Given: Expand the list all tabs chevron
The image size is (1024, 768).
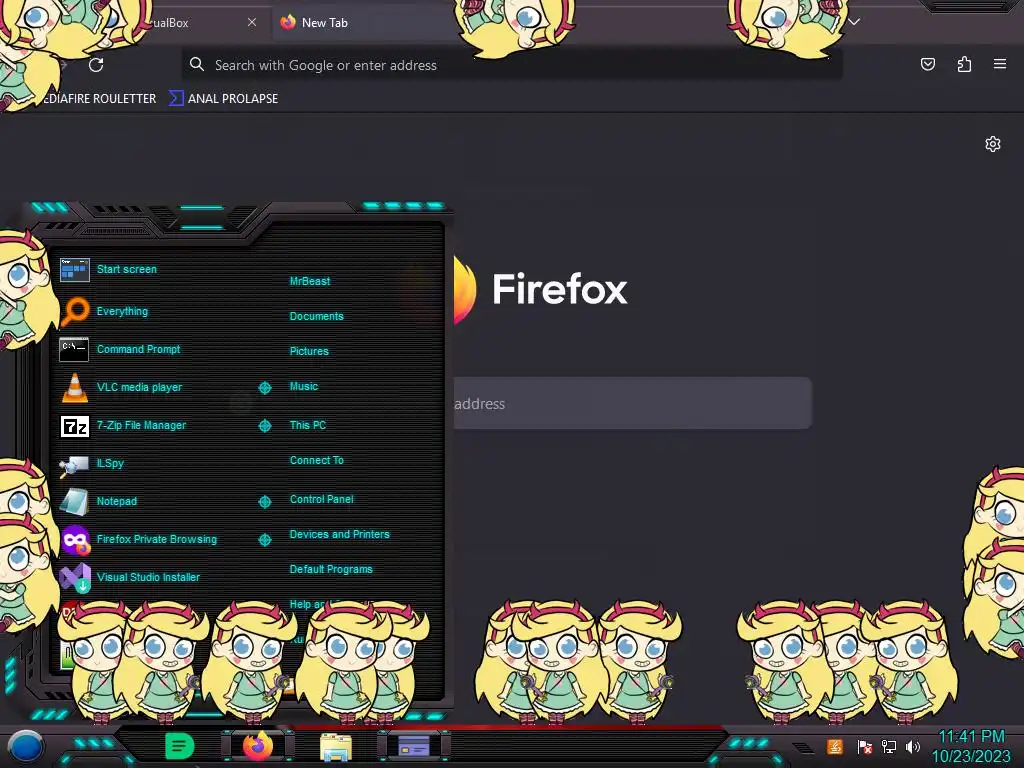Looking at the screenshot, I should tap(854, 22).
